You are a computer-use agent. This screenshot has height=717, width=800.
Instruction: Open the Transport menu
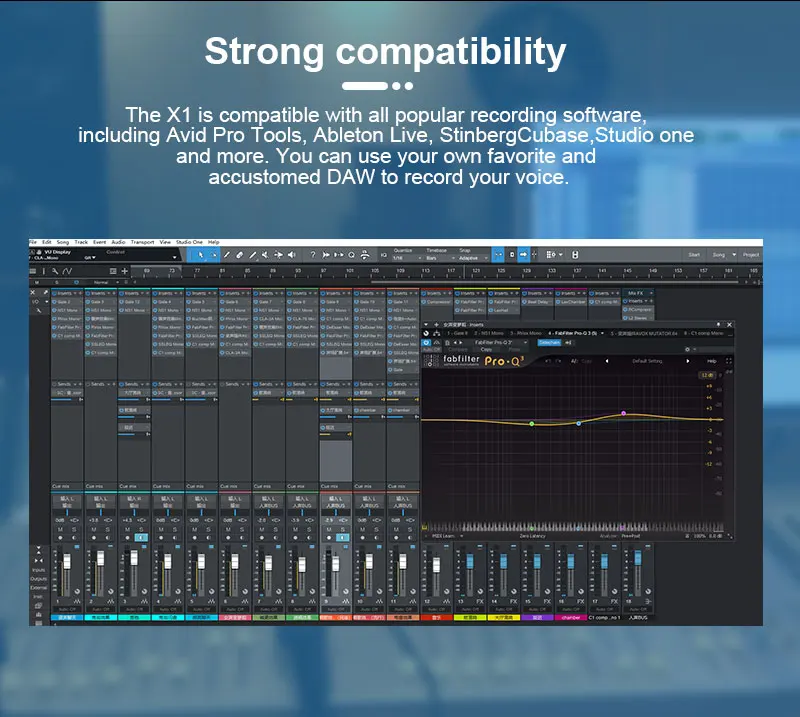pyautogui.click(x=142, y=242)
